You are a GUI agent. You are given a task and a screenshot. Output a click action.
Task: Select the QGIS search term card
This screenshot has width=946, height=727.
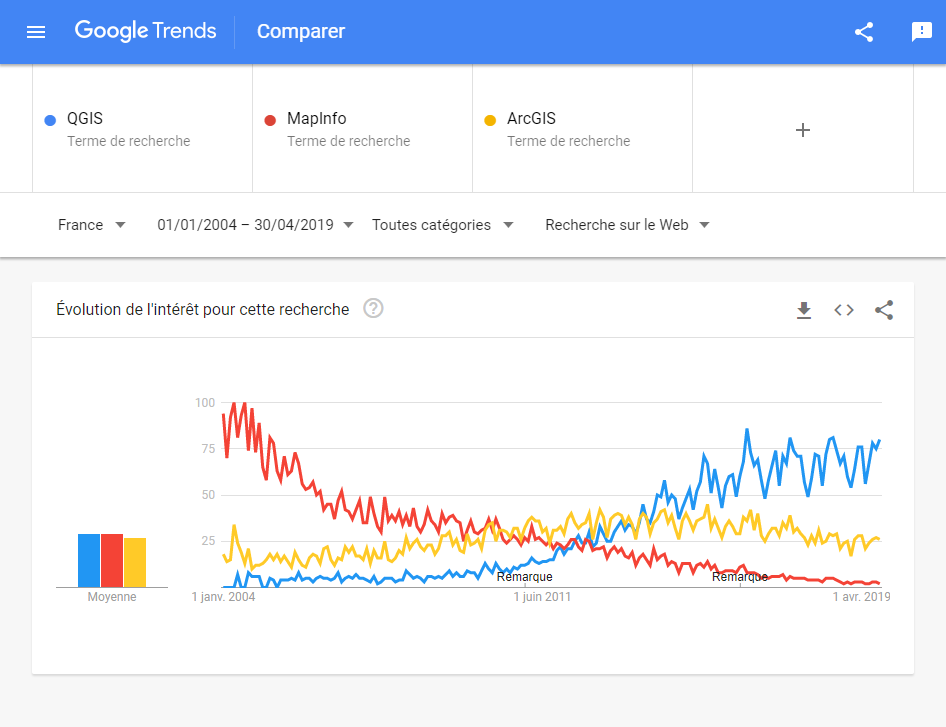point(142,129)
